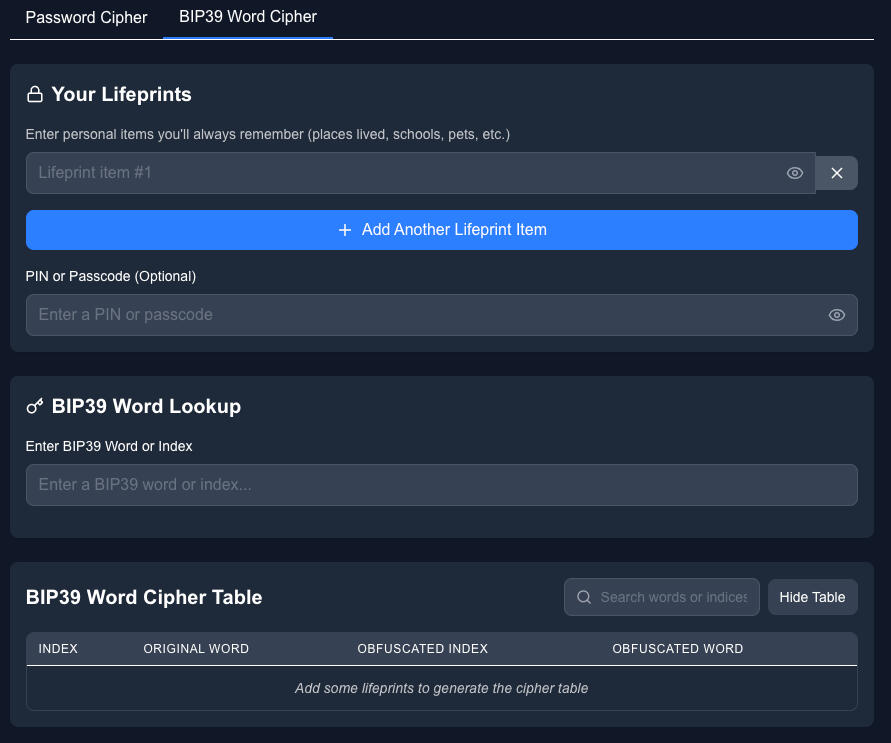Click the PIN or passcode input field
891x743 pixels.
420,315
